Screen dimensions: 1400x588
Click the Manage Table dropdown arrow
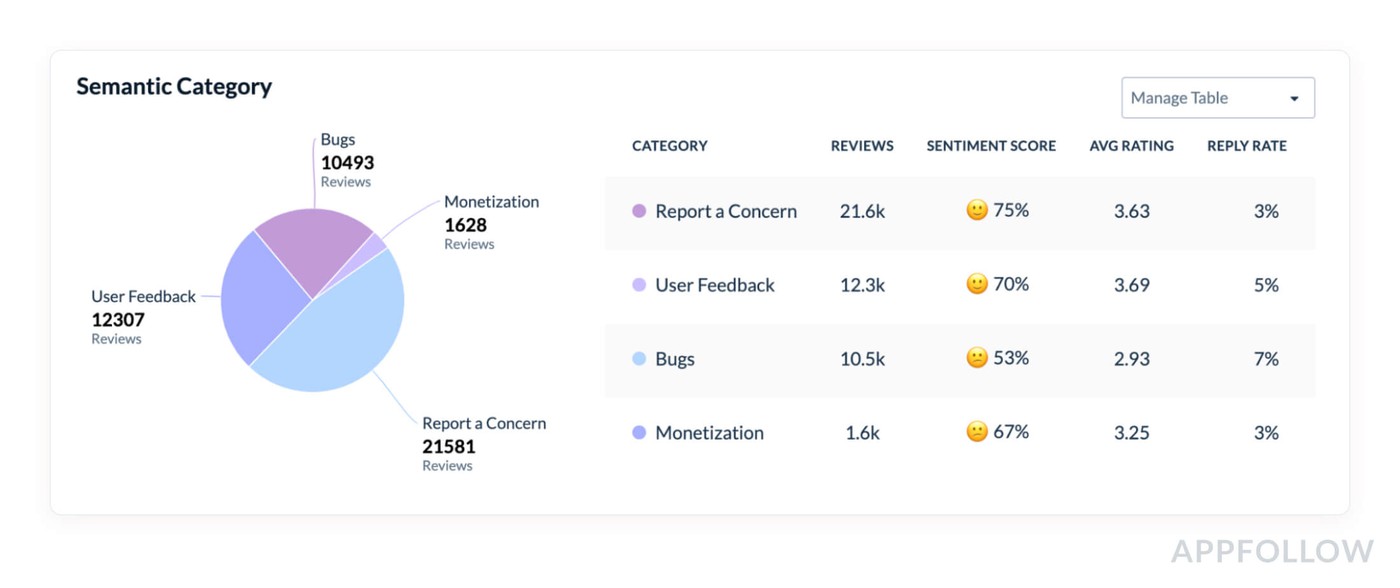[x=1294, y=99]
